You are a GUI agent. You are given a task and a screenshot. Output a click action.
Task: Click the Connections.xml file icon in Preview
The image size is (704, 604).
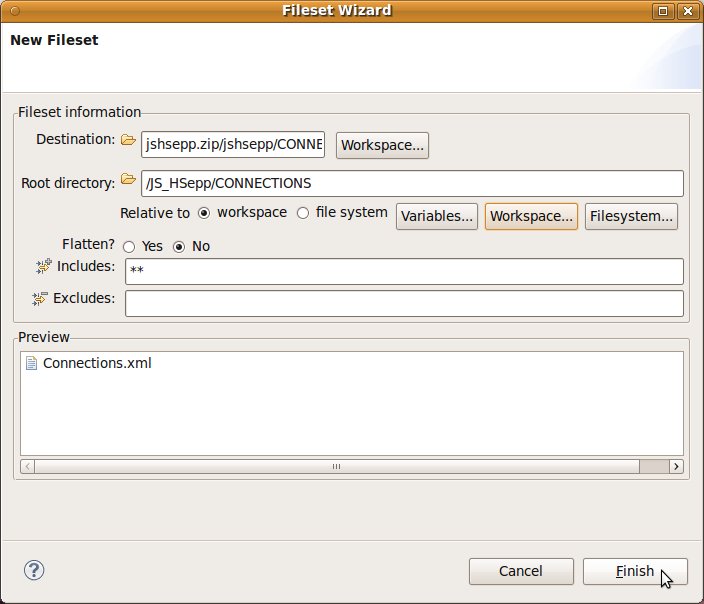[x=31, y=363]
